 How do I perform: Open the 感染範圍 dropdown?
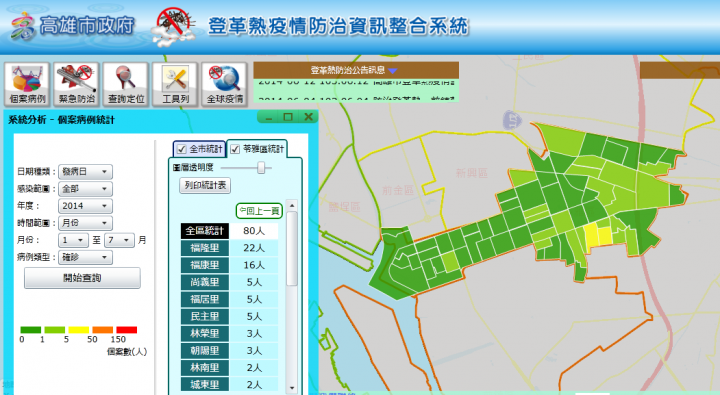(x=85, y=189)
